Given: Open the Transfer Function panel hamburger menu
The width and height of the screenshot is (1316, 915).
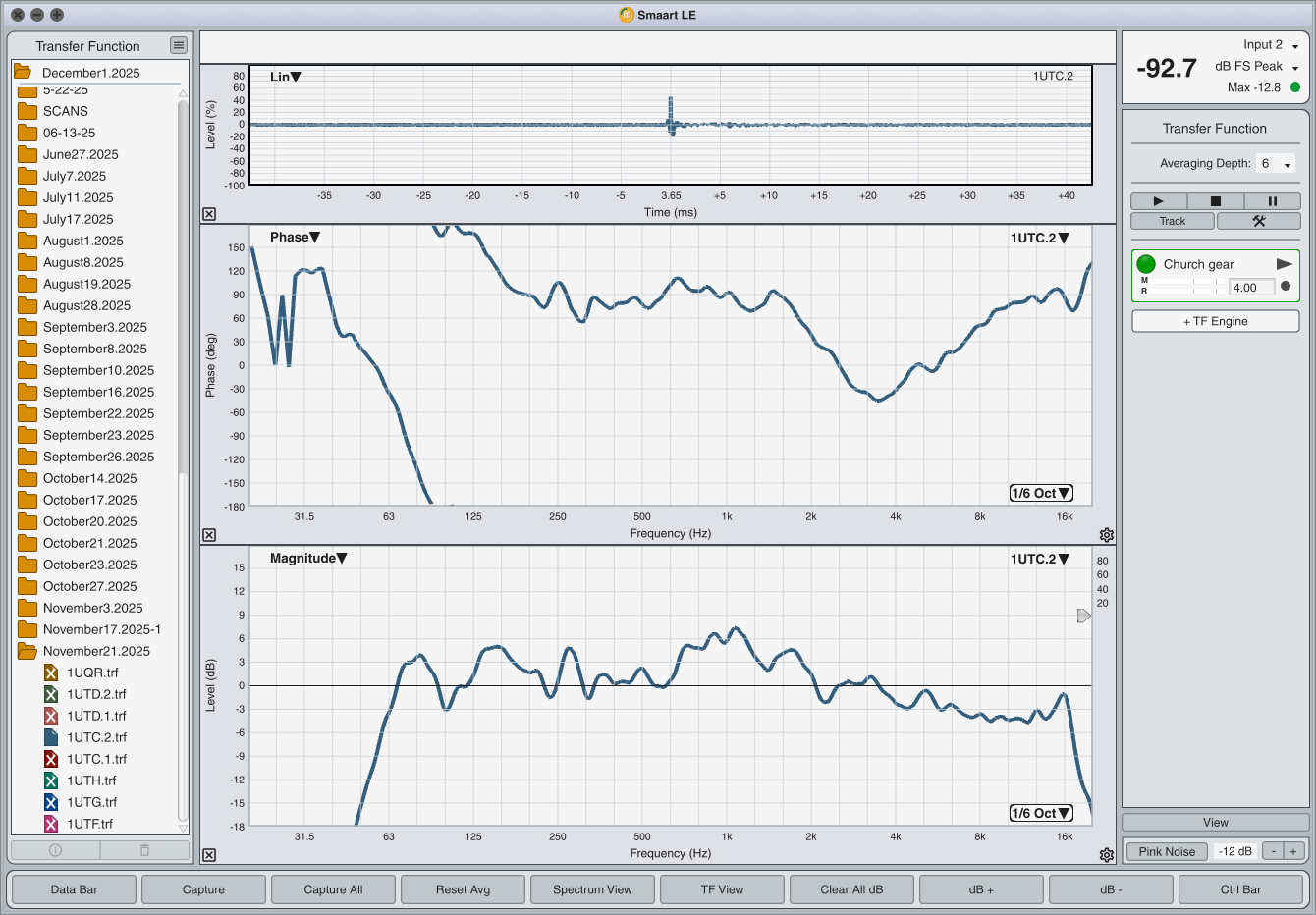Looking at the screenshot, I should point(178,45).
